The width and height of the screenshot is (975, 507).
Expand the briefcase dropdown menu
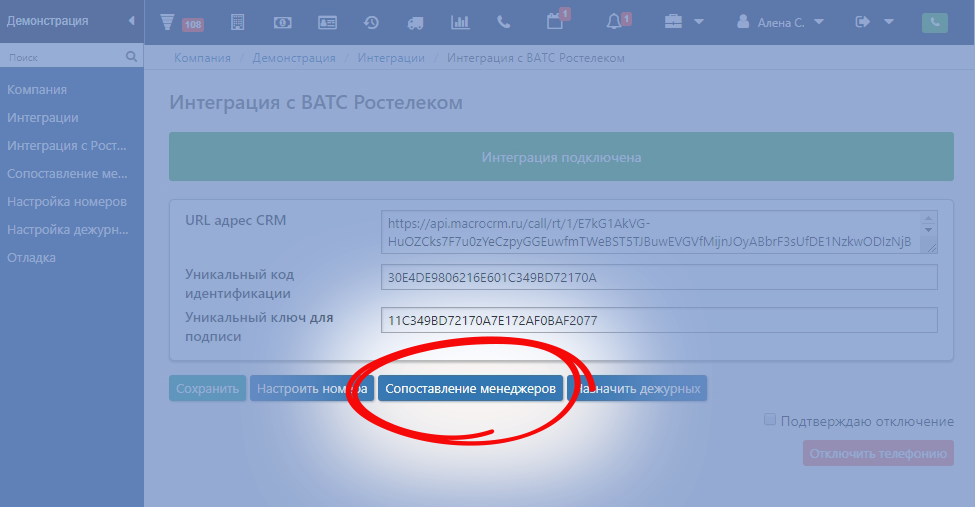point(684,22)
